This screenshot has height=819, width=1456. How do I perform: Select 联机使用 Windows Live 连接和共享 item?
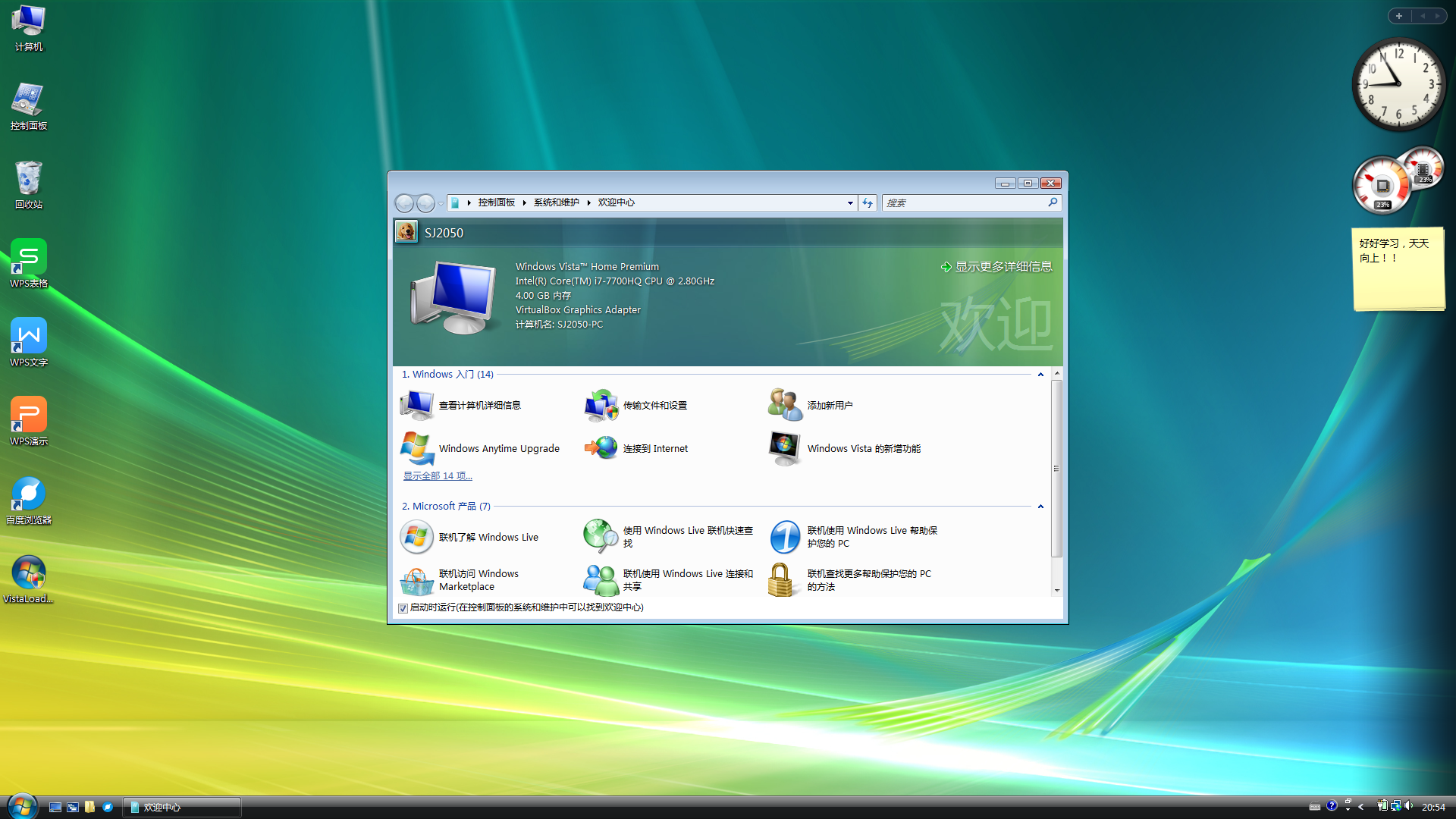tap(669, 580)
